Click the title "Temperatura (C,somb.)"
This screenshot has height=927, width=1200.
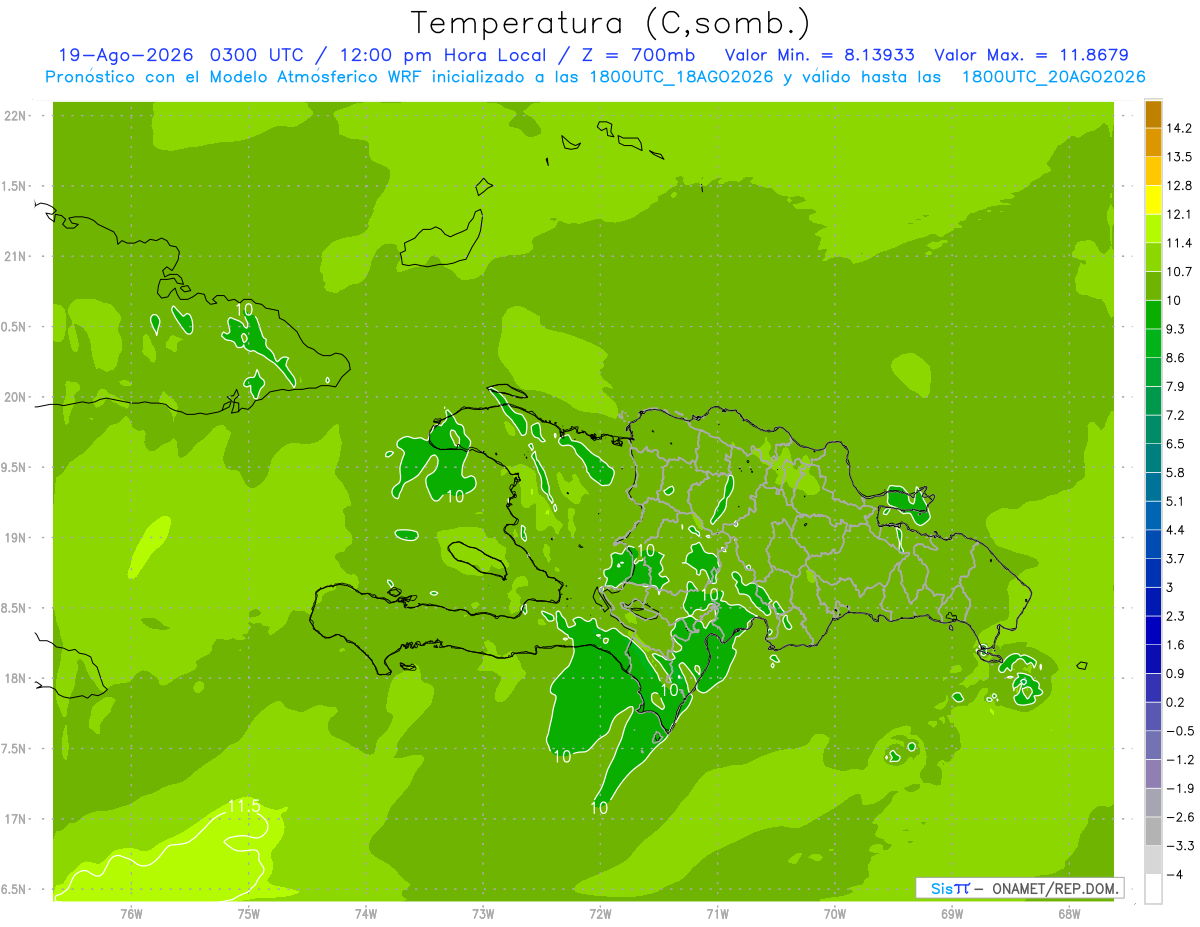click(x=611, y=24)
